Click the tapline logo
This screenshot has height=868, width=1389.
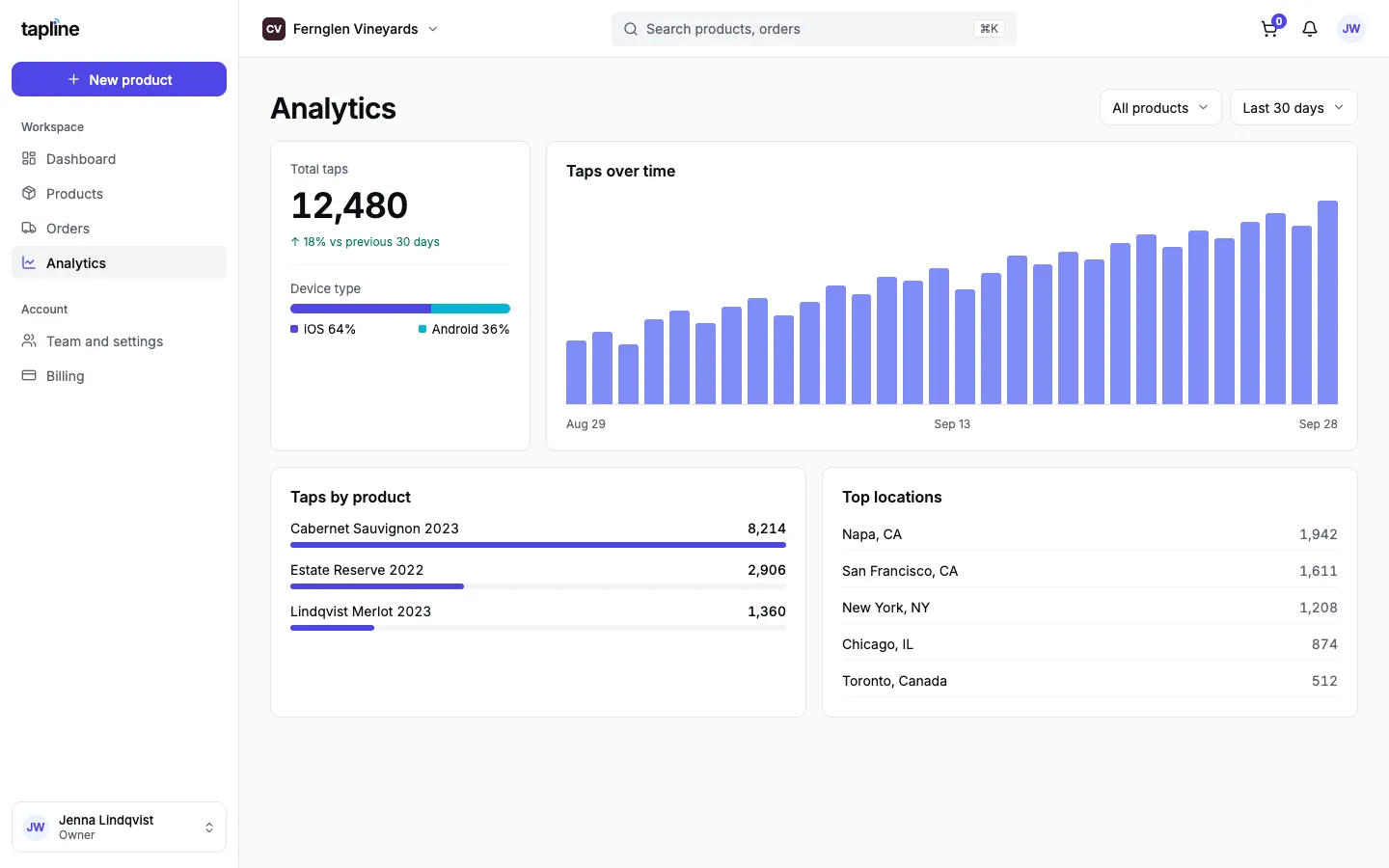pos(50,29)
